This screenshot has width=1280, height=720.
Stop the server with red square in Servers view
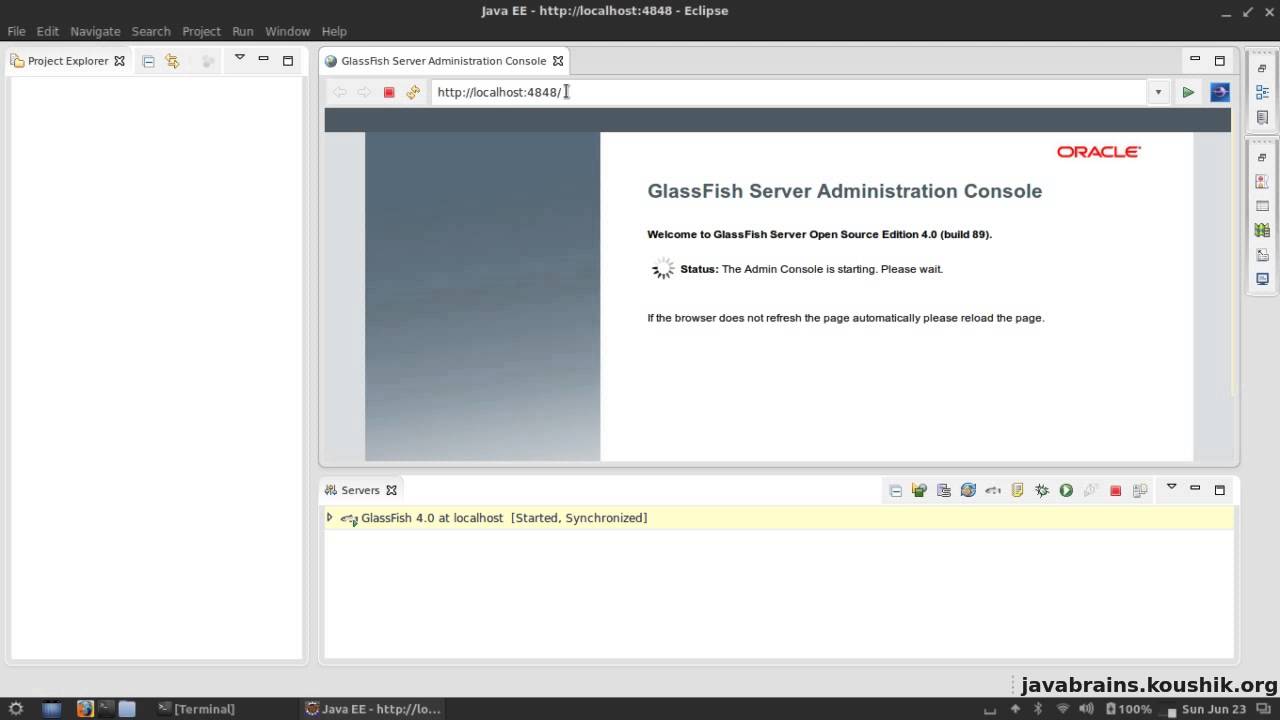pos(1115,490)
